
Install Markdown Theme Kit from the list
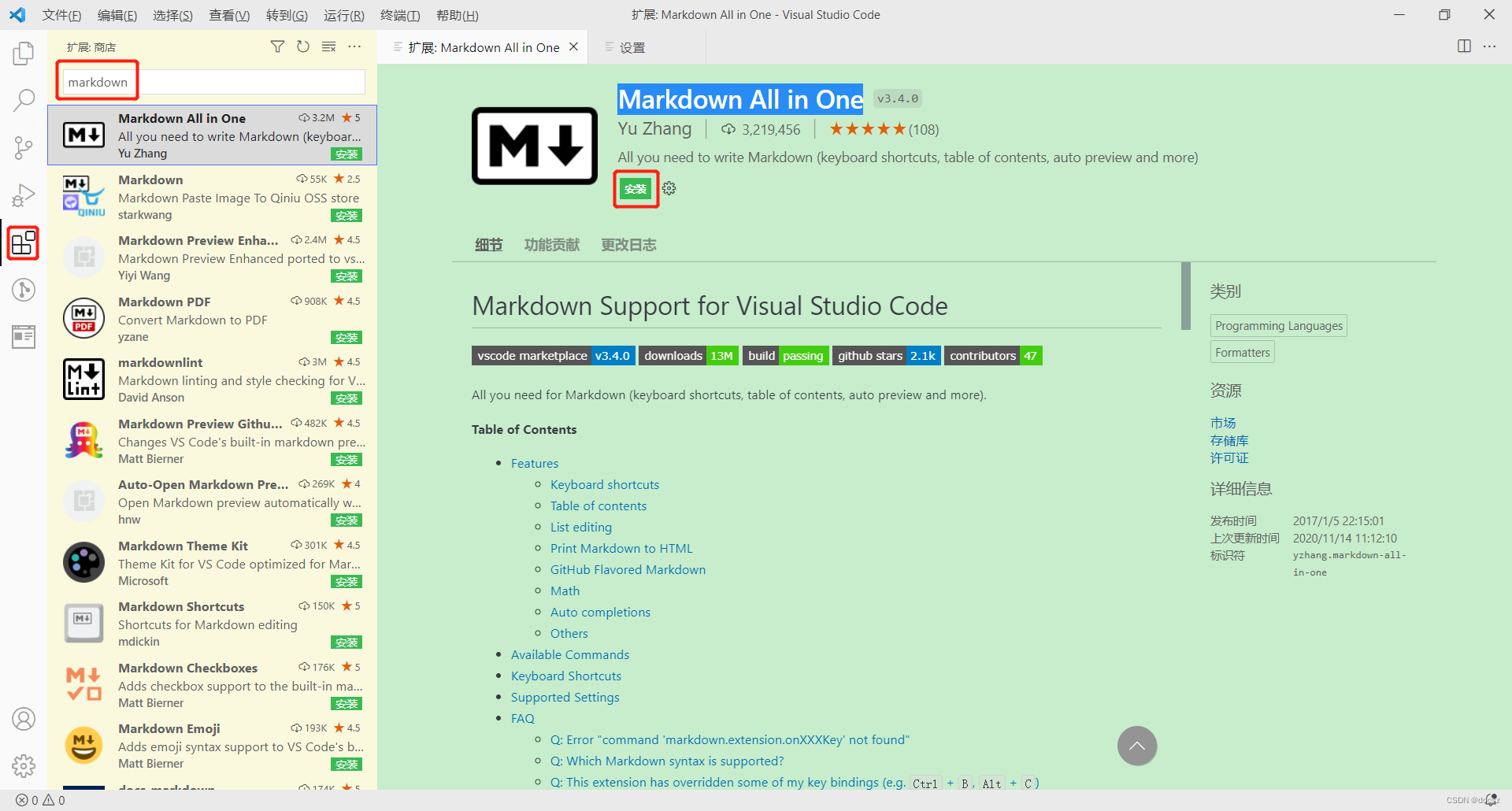[346, 582]
